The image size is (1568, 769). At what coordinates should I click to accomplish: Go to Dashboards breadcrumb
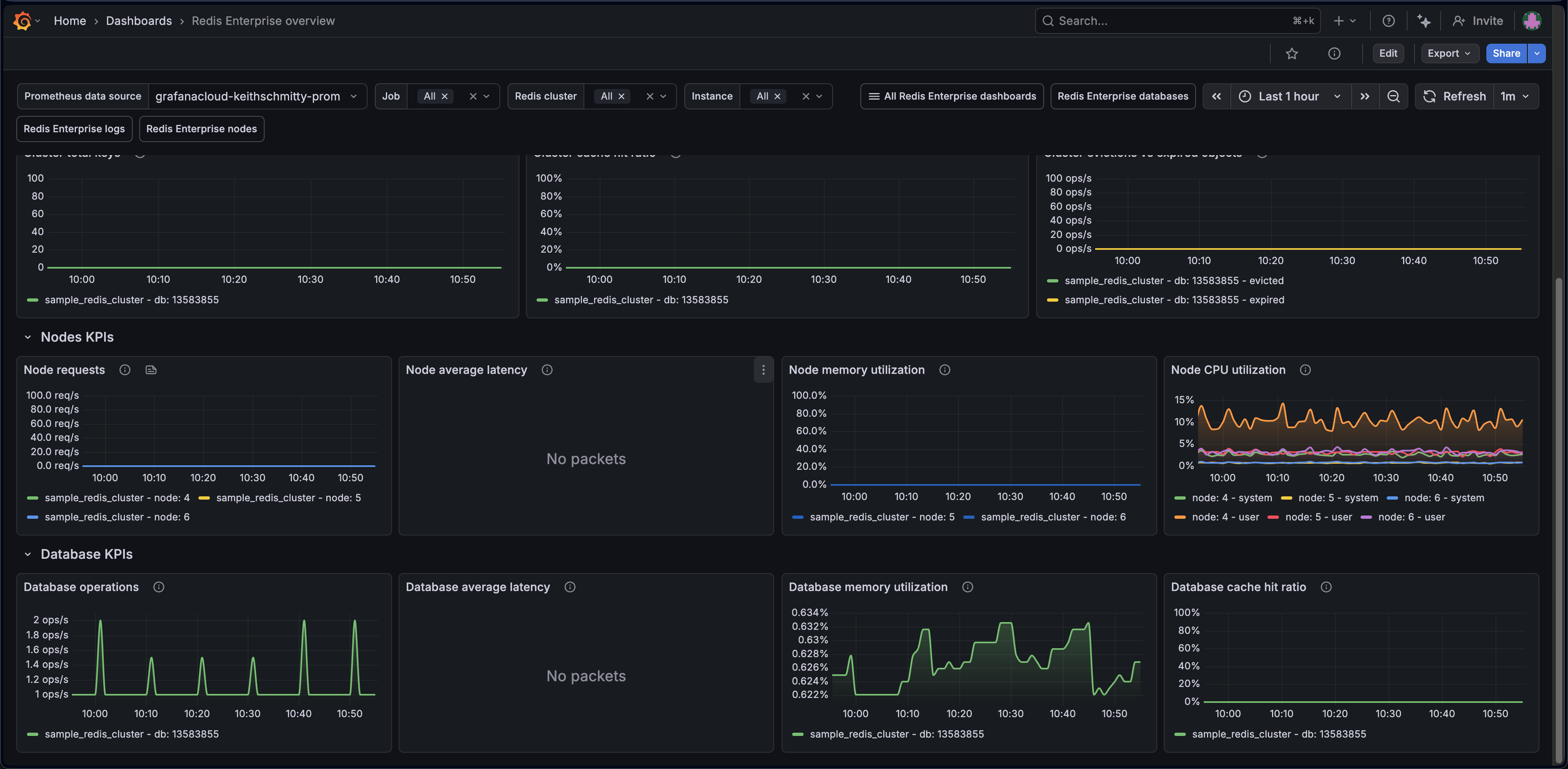[x=139, y=21]
